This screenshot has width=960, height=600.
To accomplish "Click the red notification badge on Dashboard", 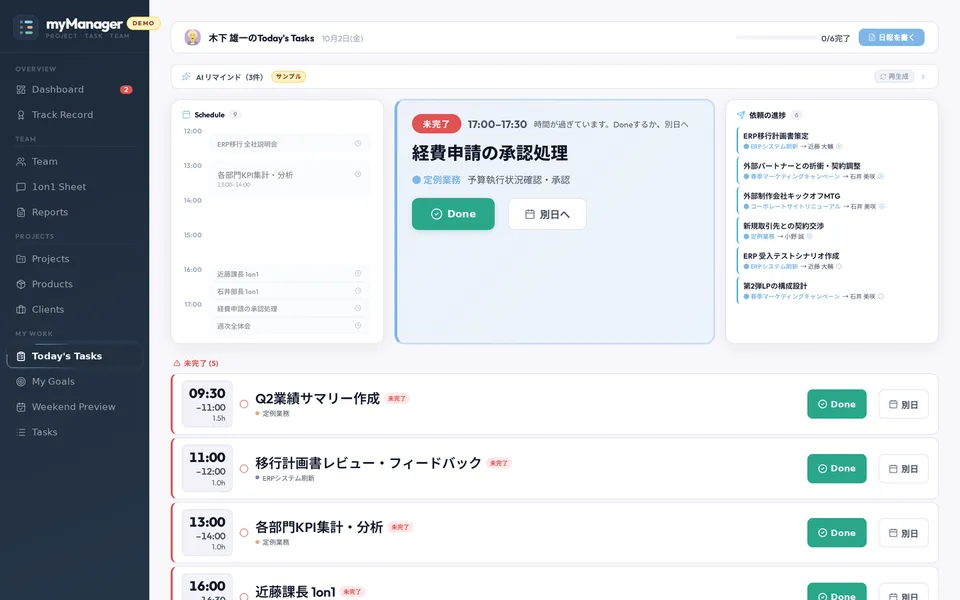I will click(126, 89).
